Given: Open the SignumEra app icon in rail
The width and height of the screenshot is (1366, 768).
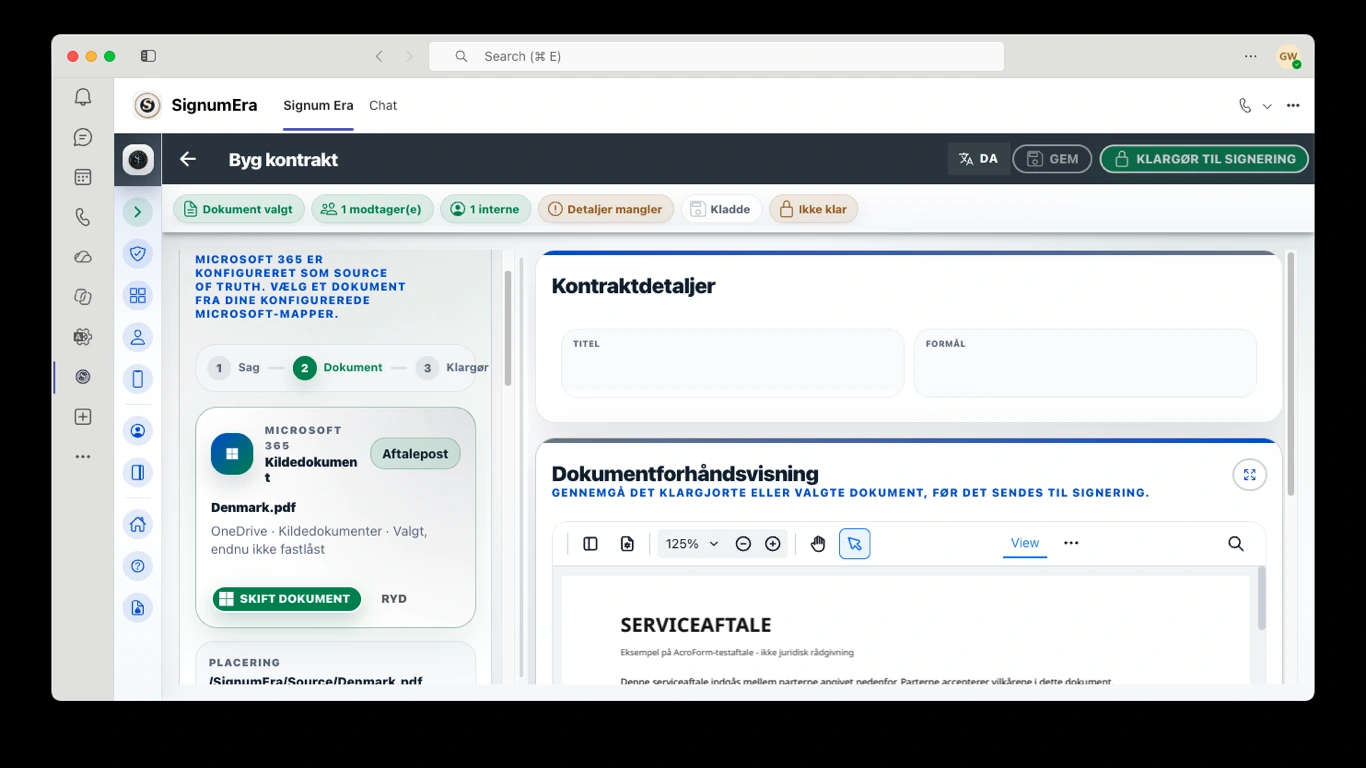Looking at the screenshot, I should (83, 377).
